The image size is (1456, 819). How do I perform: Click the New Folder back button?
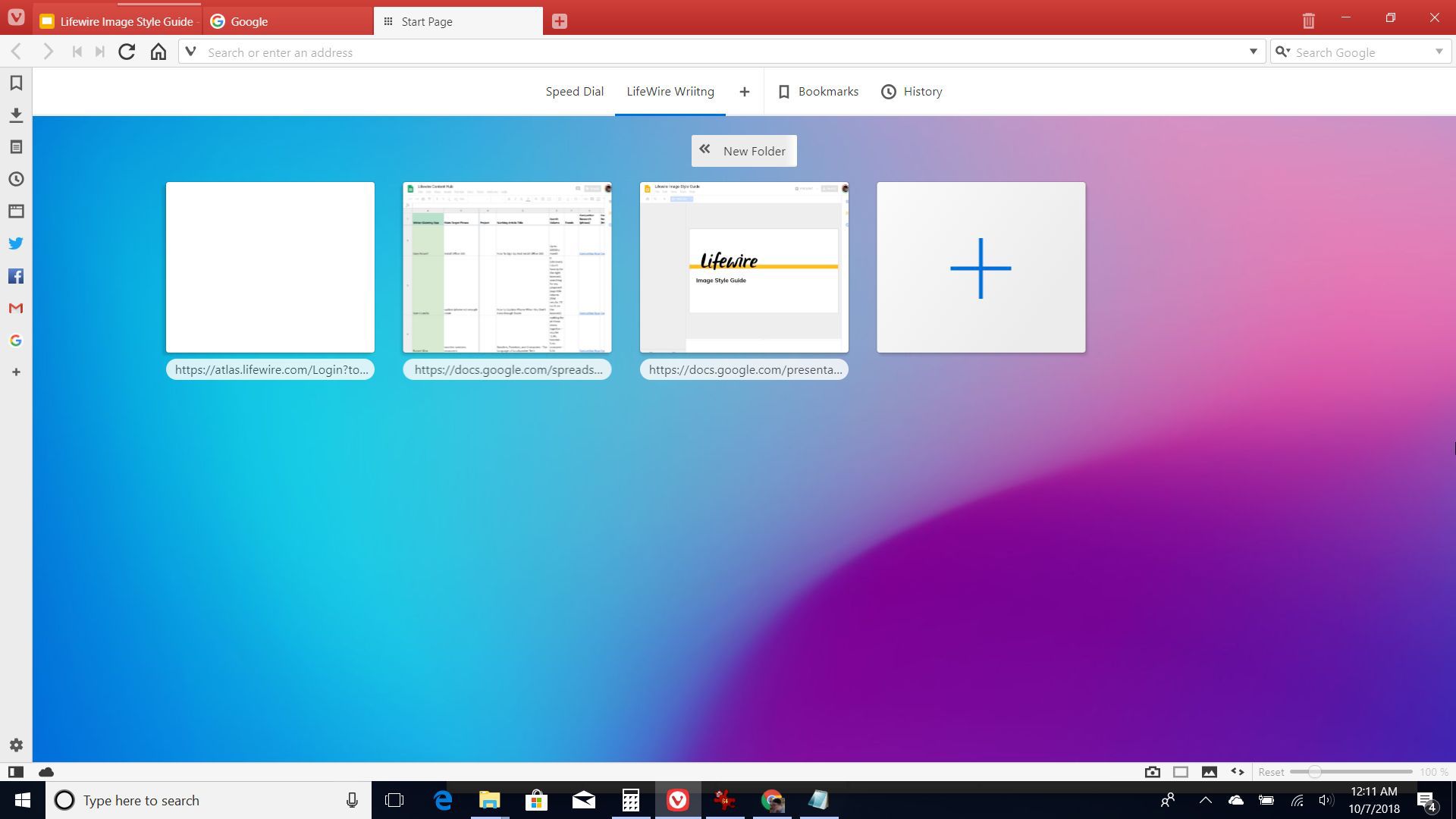[744, 151]
